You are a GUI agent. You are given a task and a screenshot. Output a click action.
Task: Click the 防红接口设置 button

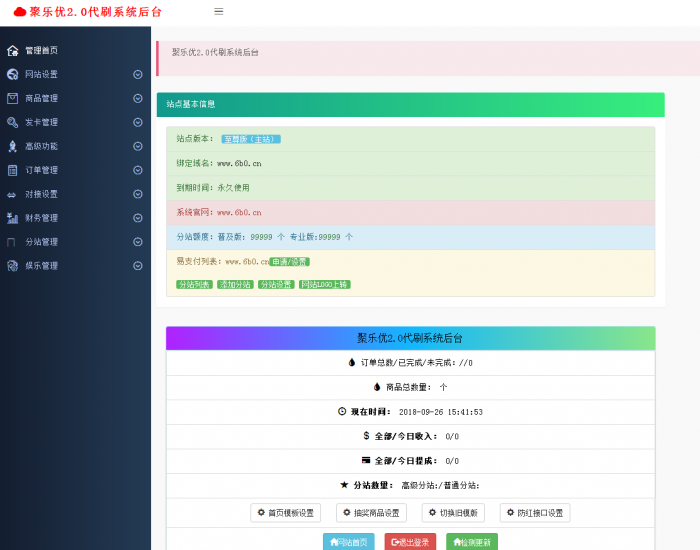click(535, 513)
